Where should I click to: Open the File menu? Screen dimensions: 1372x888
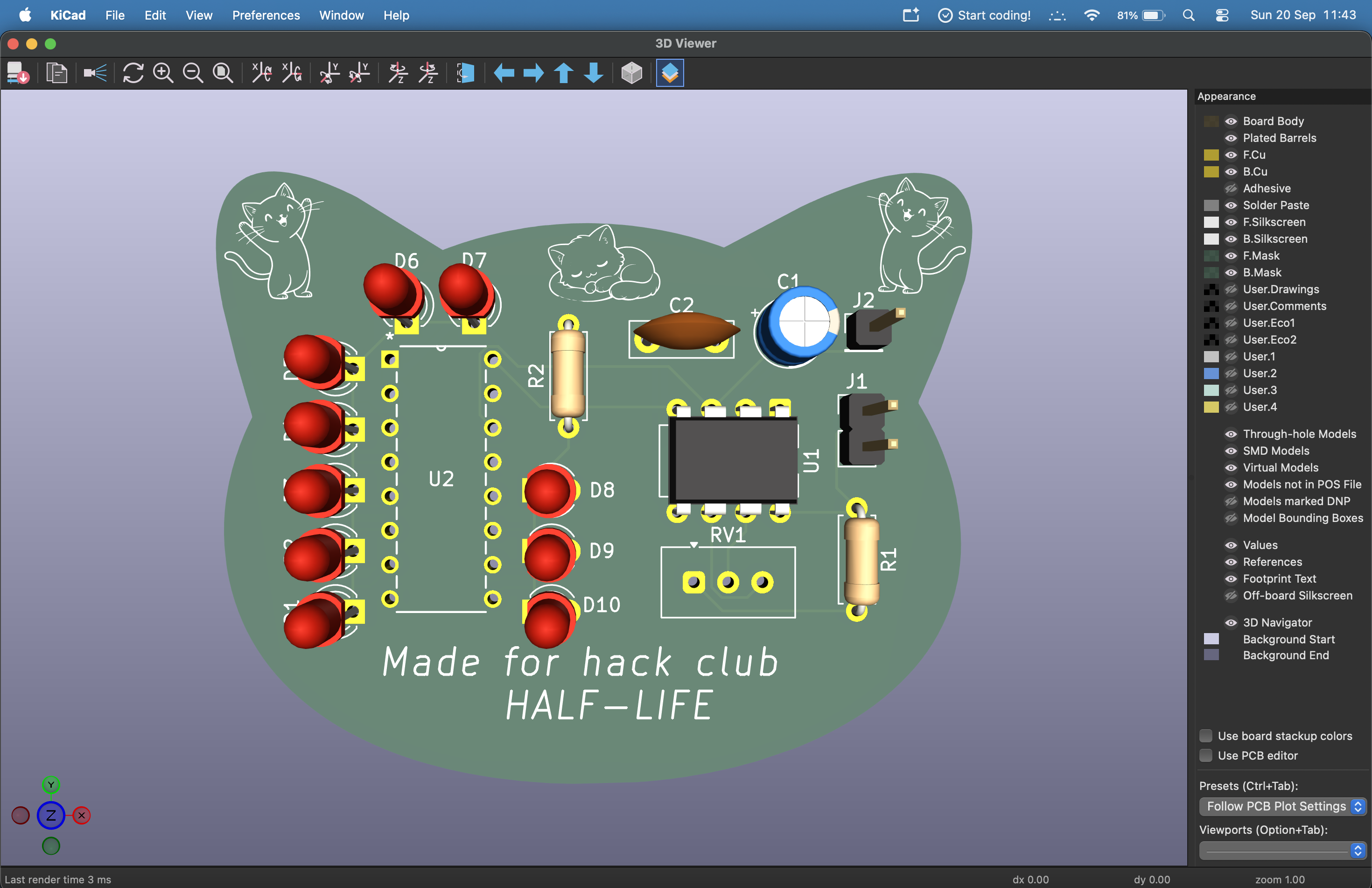(x=115, y=15)
